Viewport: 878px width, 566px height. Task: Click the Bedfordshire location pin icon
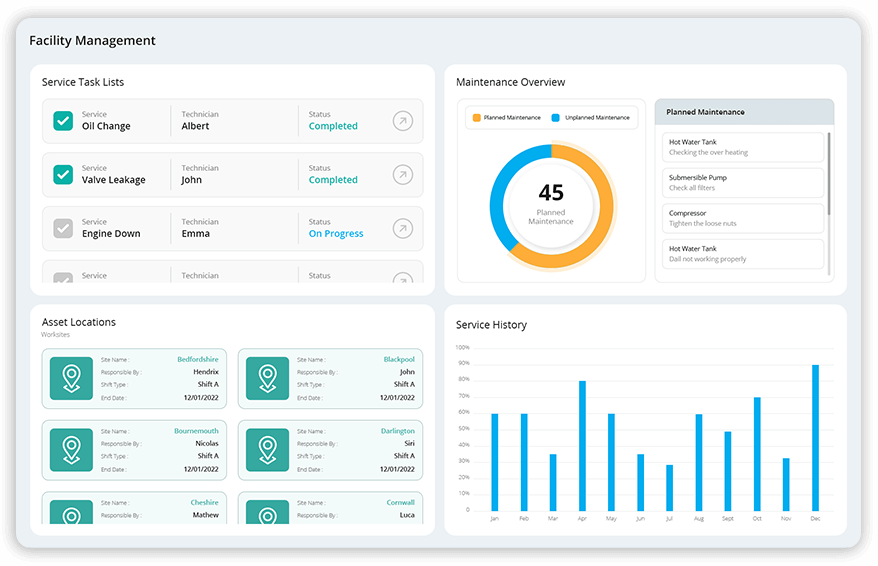tap(71, 378)
